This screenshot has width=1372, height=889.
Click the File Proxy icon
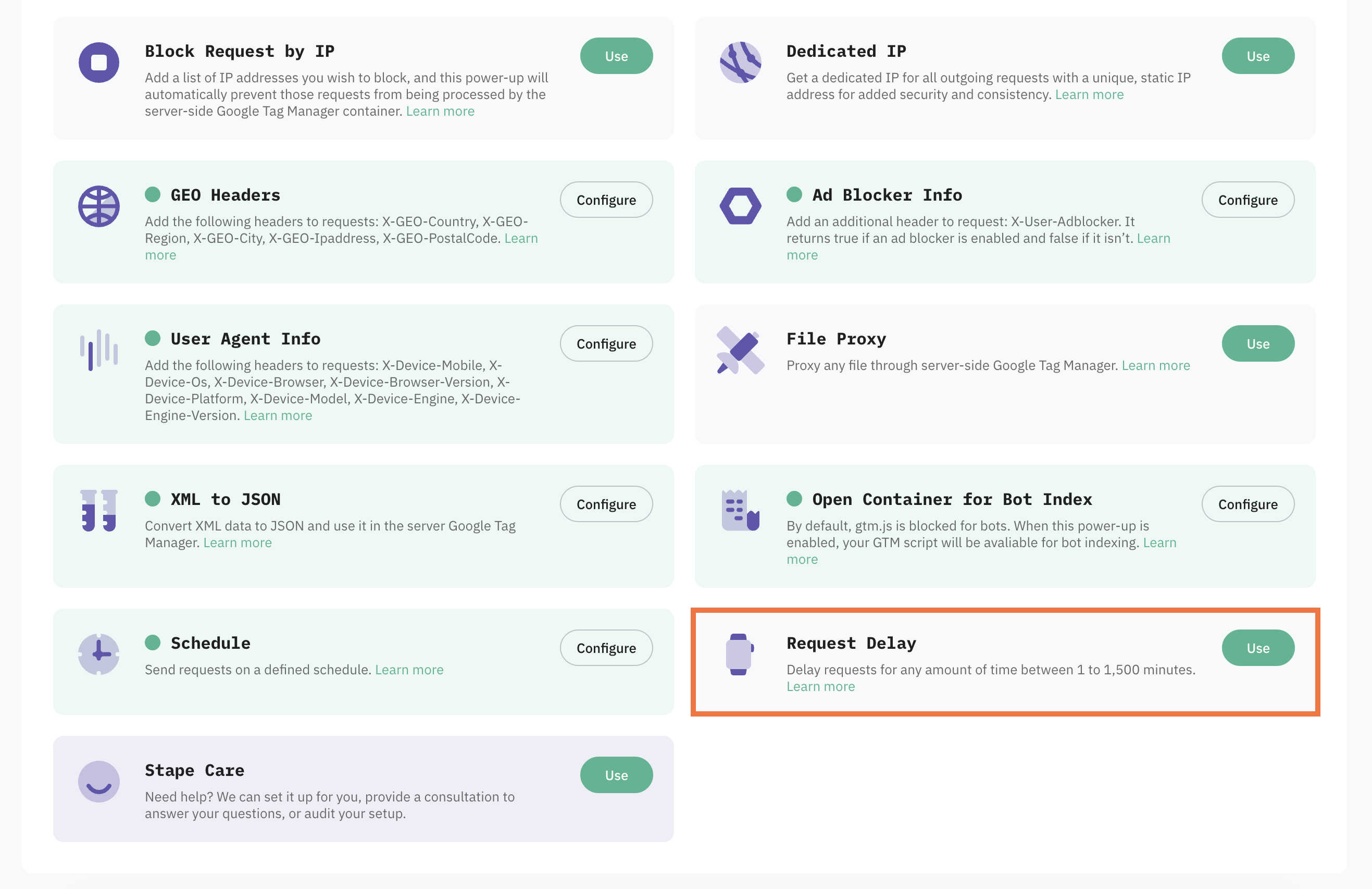pos(740,350)
